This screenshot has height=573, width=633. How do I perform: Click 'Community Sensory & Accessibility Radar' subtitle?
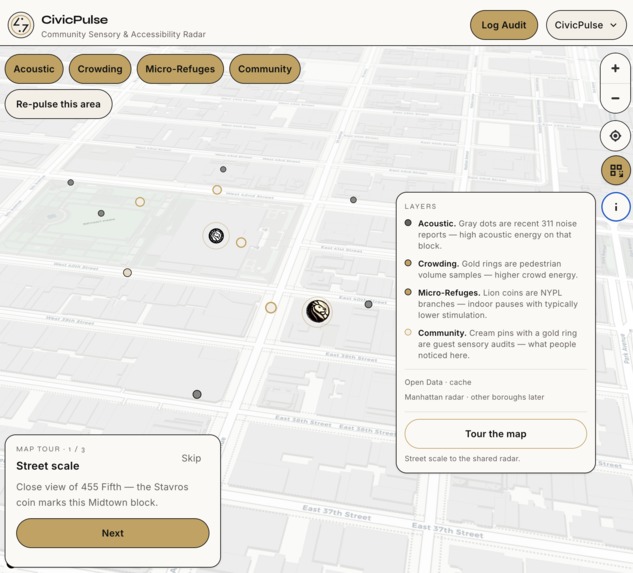124,34
